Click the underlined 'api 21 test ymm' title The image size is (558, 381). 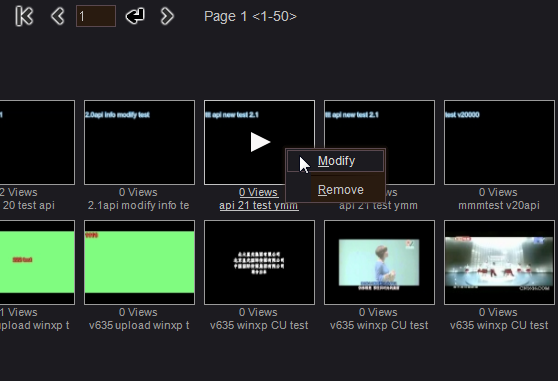[x=259, y=206]
